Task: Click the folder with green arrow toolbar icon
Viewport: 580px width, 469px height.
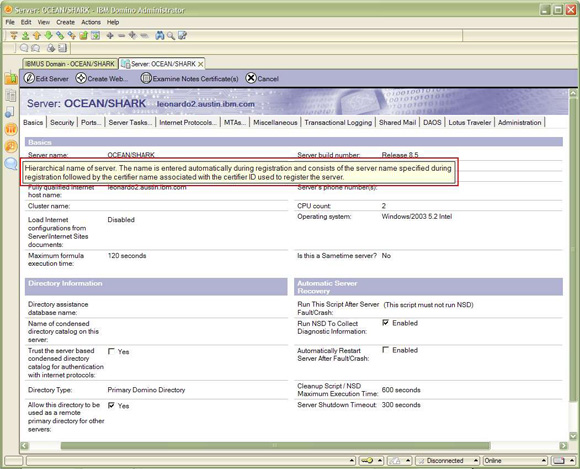Action: [x=84, y=36]
